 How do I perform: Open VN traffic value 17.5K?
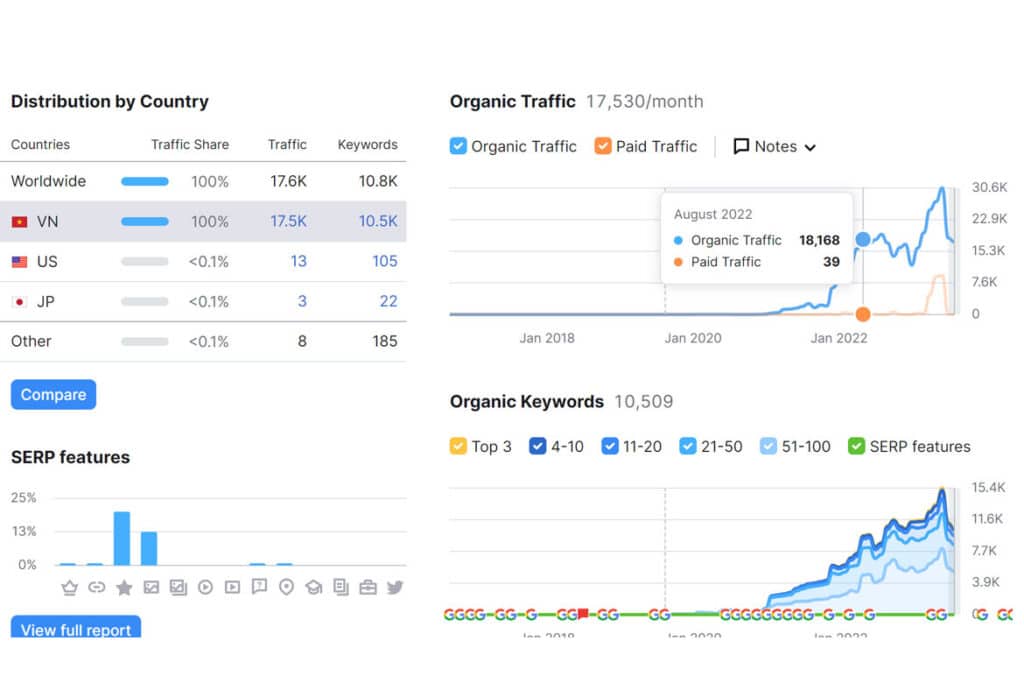289,221
